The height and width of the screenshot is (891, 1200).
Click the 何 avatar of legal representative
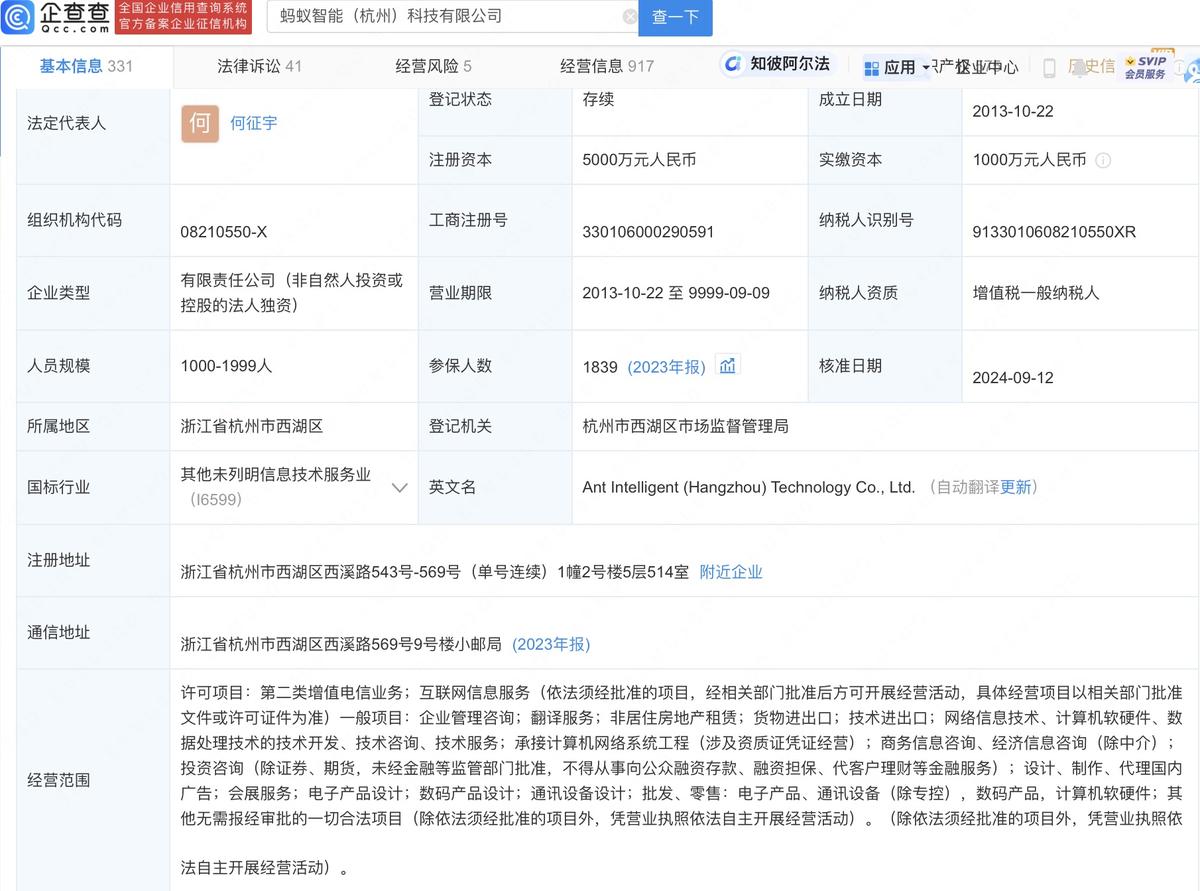[200, 123]
